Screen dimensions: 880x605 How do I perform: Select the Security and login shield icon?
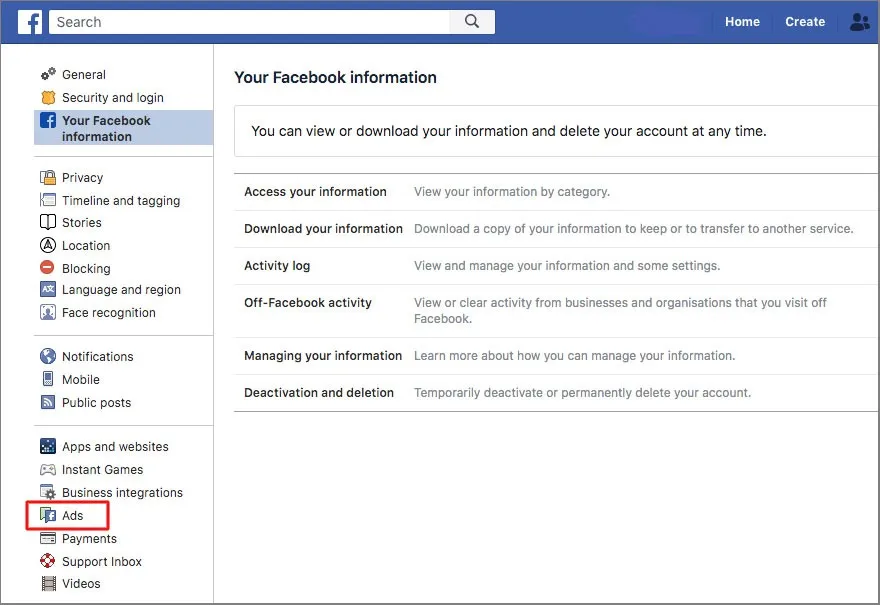pyautogui.click(x=48, y=97)
